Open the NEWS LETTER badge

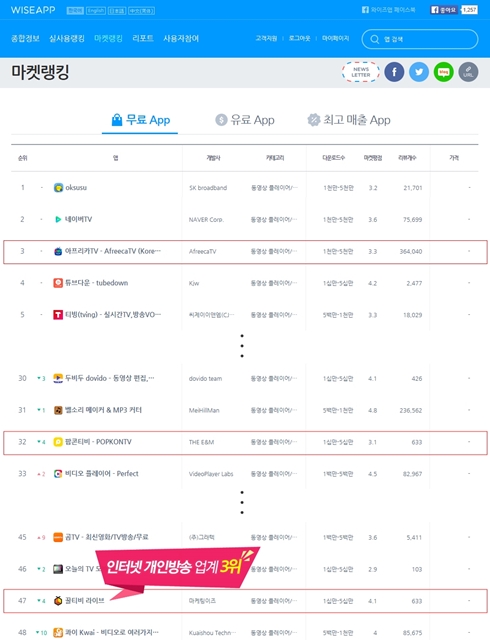pyautogui.click(x=361, y=72)
